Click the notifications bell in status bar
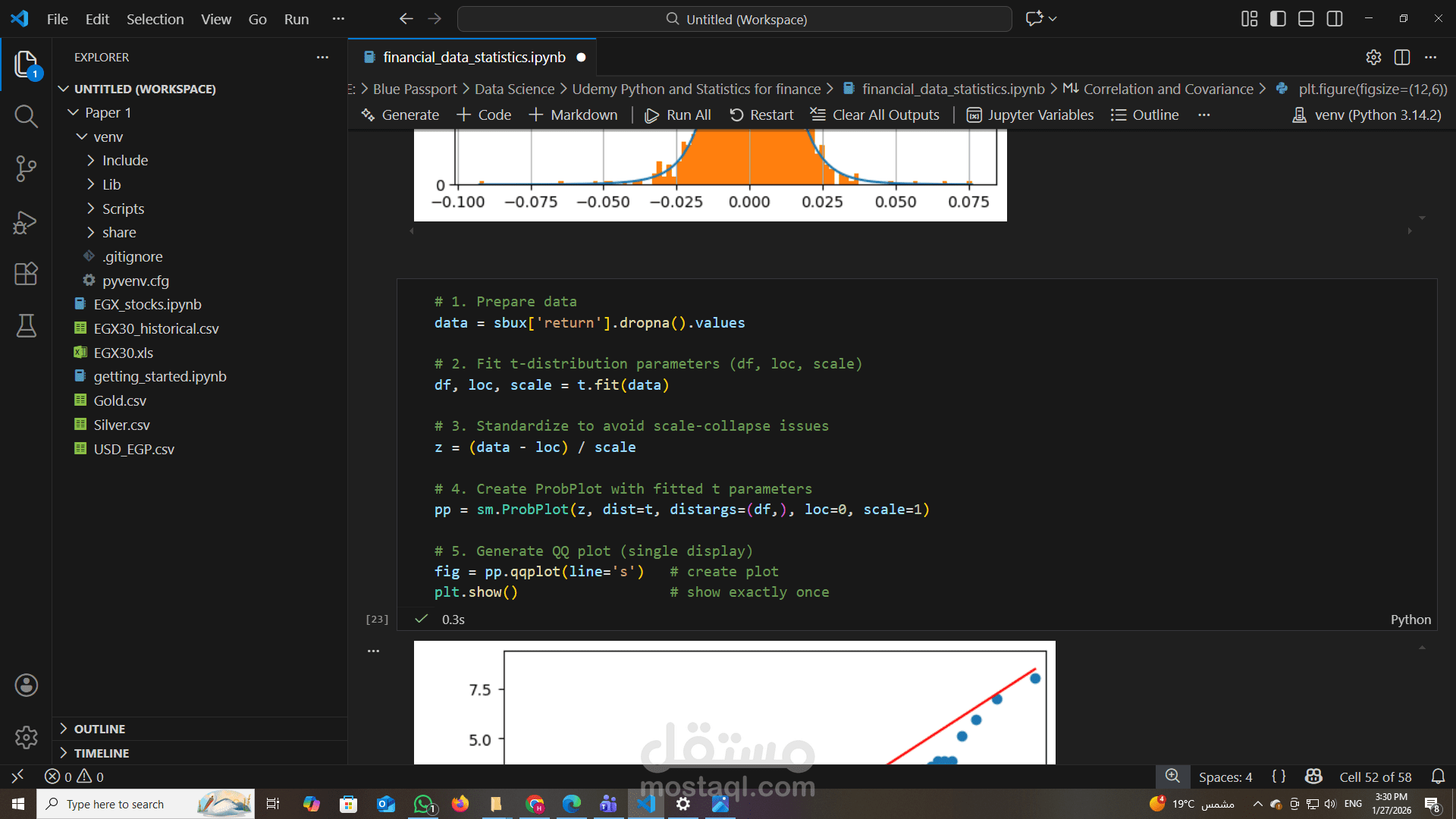 pyautogui.click(x=1438, y=777)
